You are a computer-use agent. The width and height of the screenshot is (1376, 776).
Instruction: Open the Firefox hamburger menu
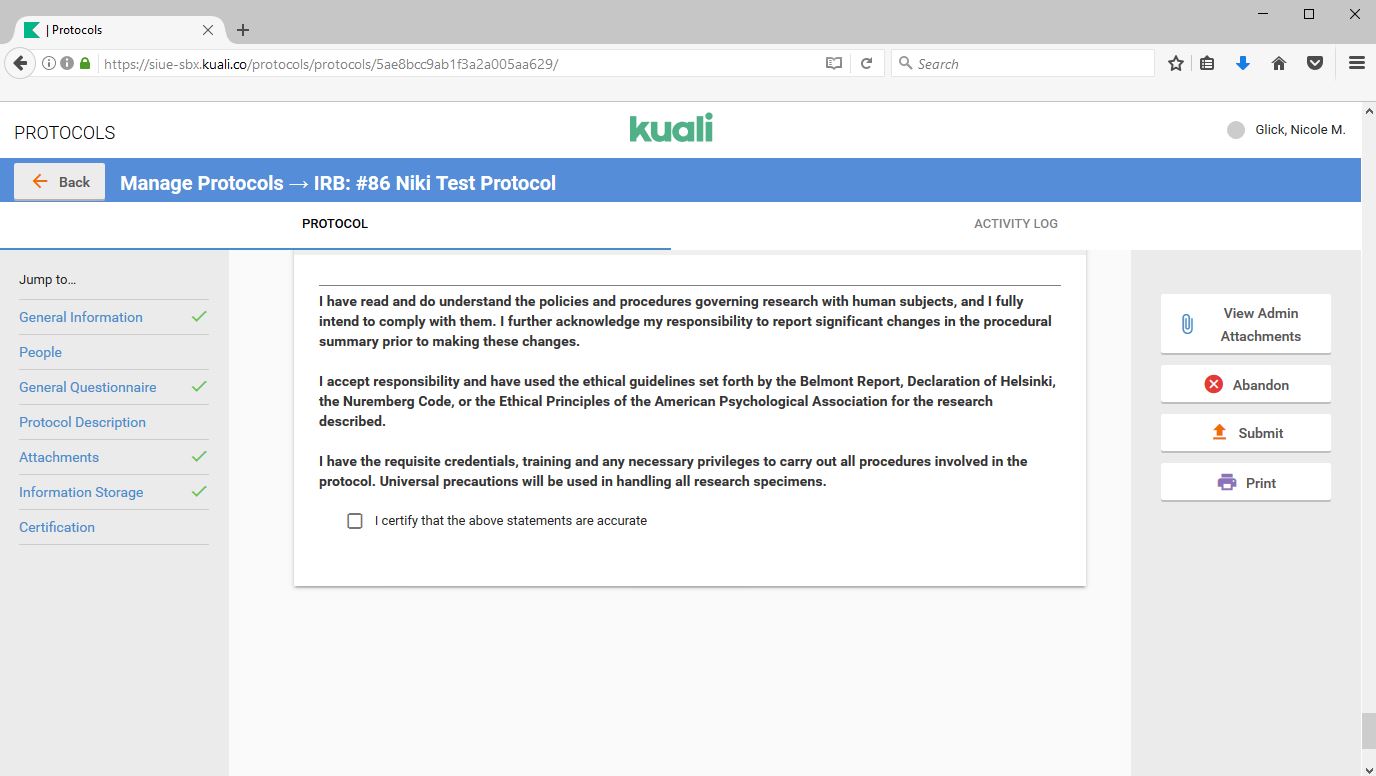point(1356,64)
